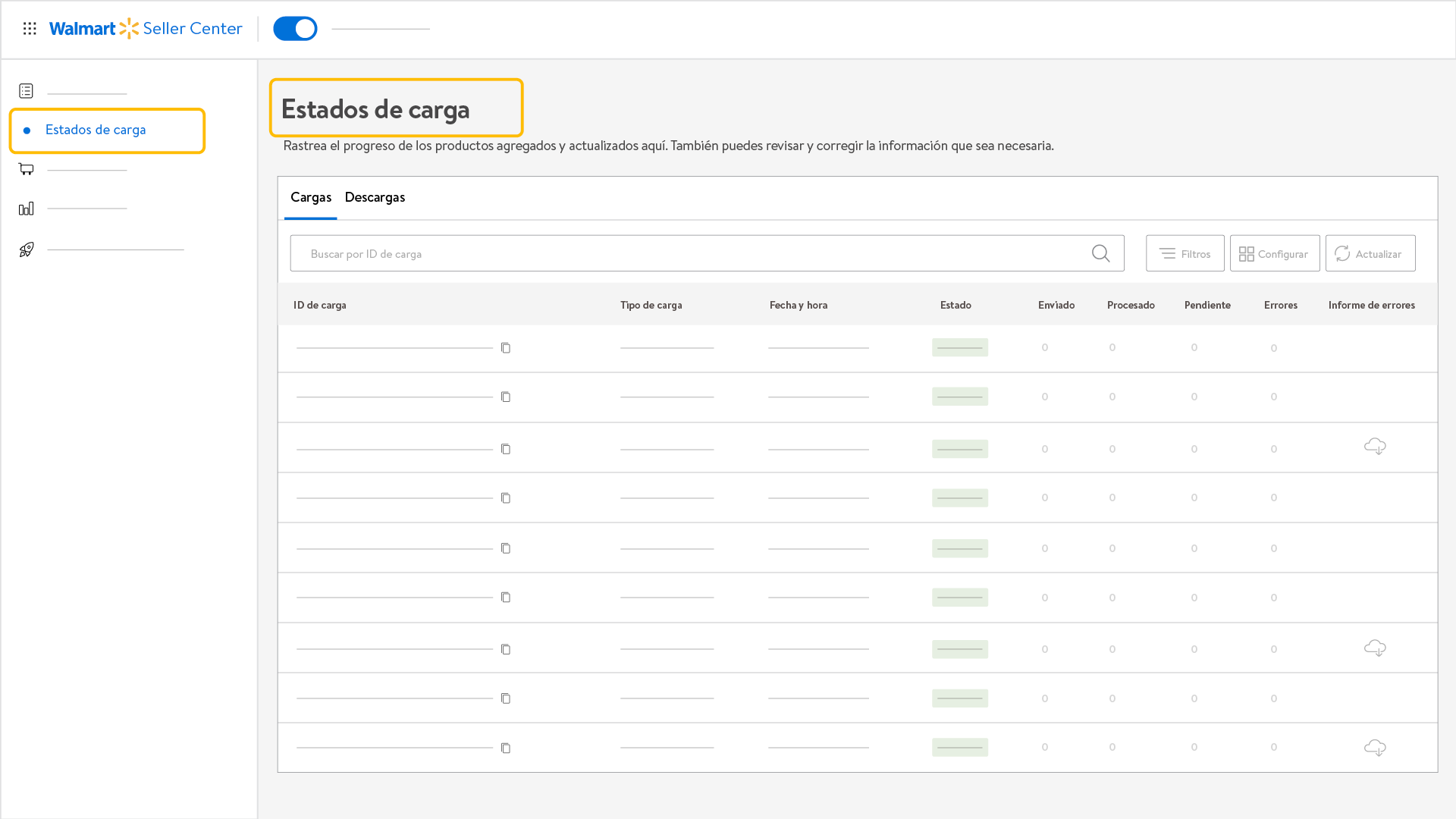Click the Estado column header

pyautogui.click(x=955, y=305)
